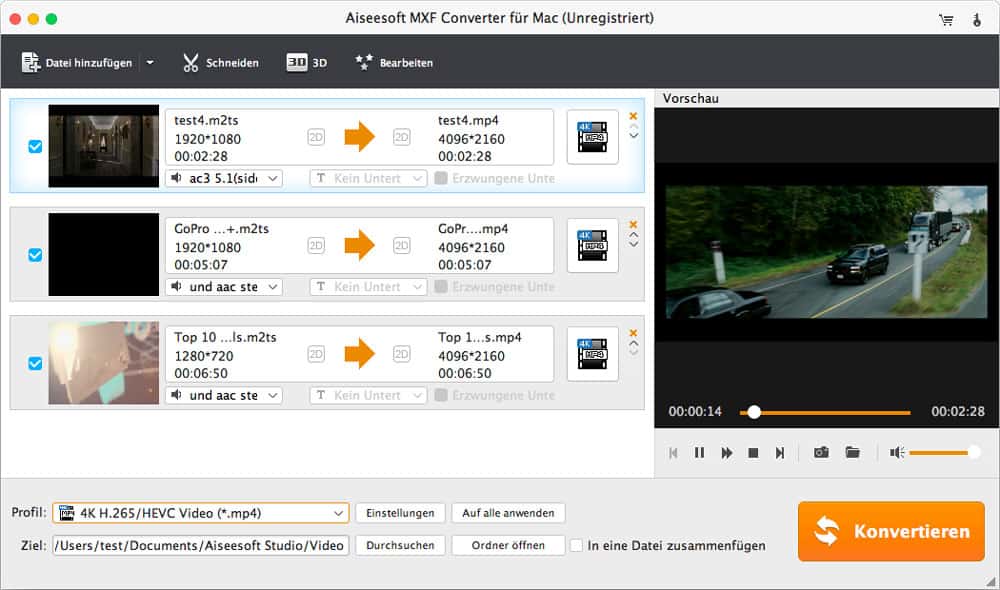Move Top 10 file up in the list

[633, 344]
